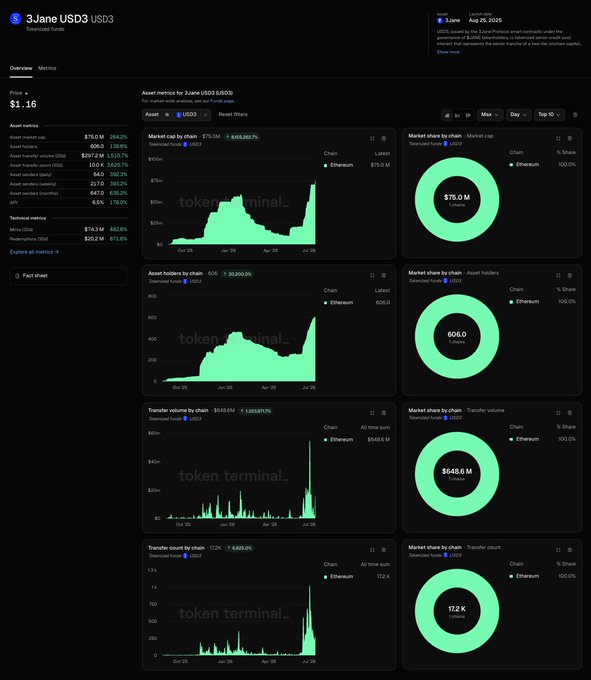Select 'Redemptions (30d)' technical metric row
The width and height of the screenshot is (591, 680).
point(69,239)
